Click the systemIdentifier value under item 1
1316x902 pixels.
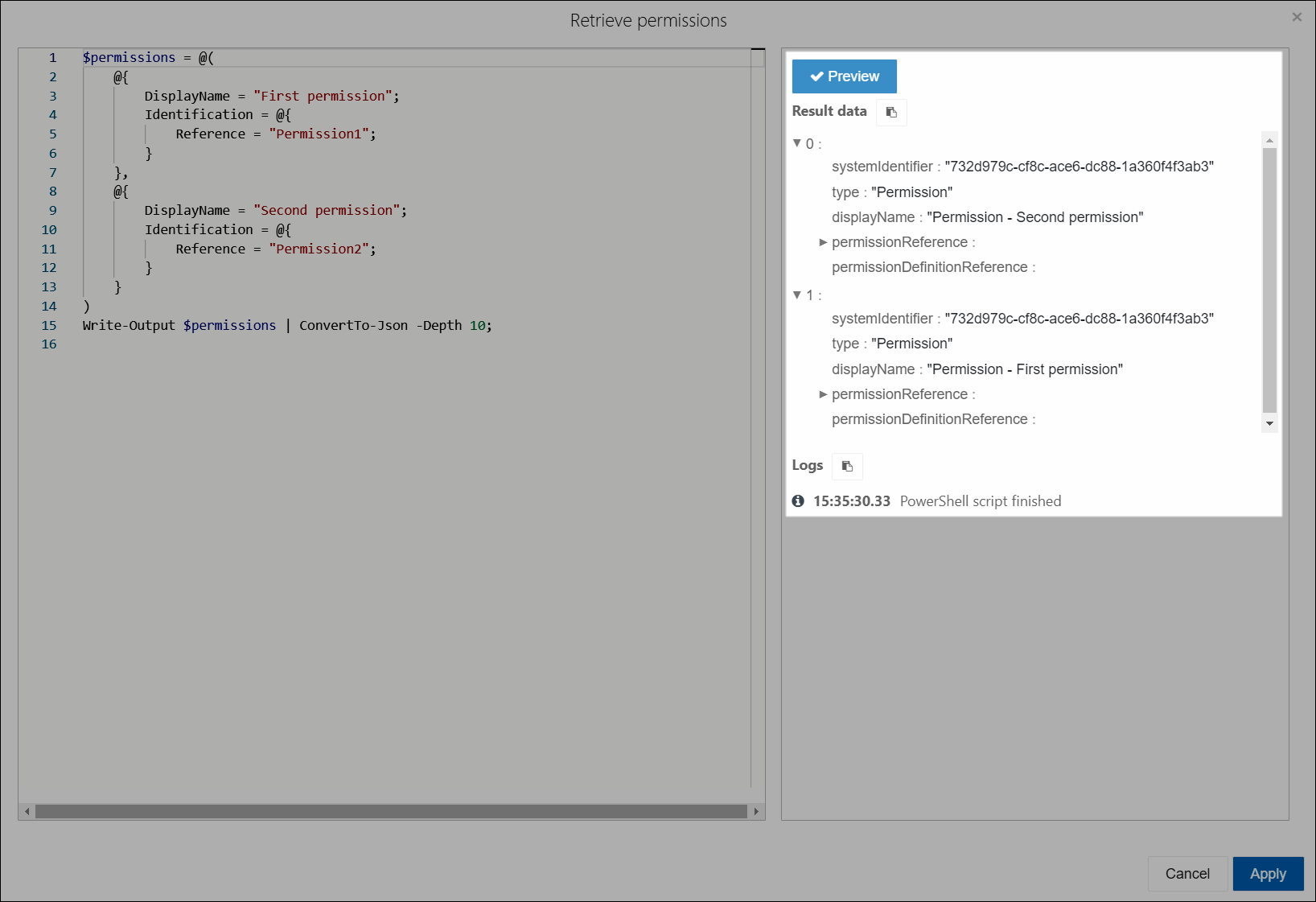tap(1080, 319)
